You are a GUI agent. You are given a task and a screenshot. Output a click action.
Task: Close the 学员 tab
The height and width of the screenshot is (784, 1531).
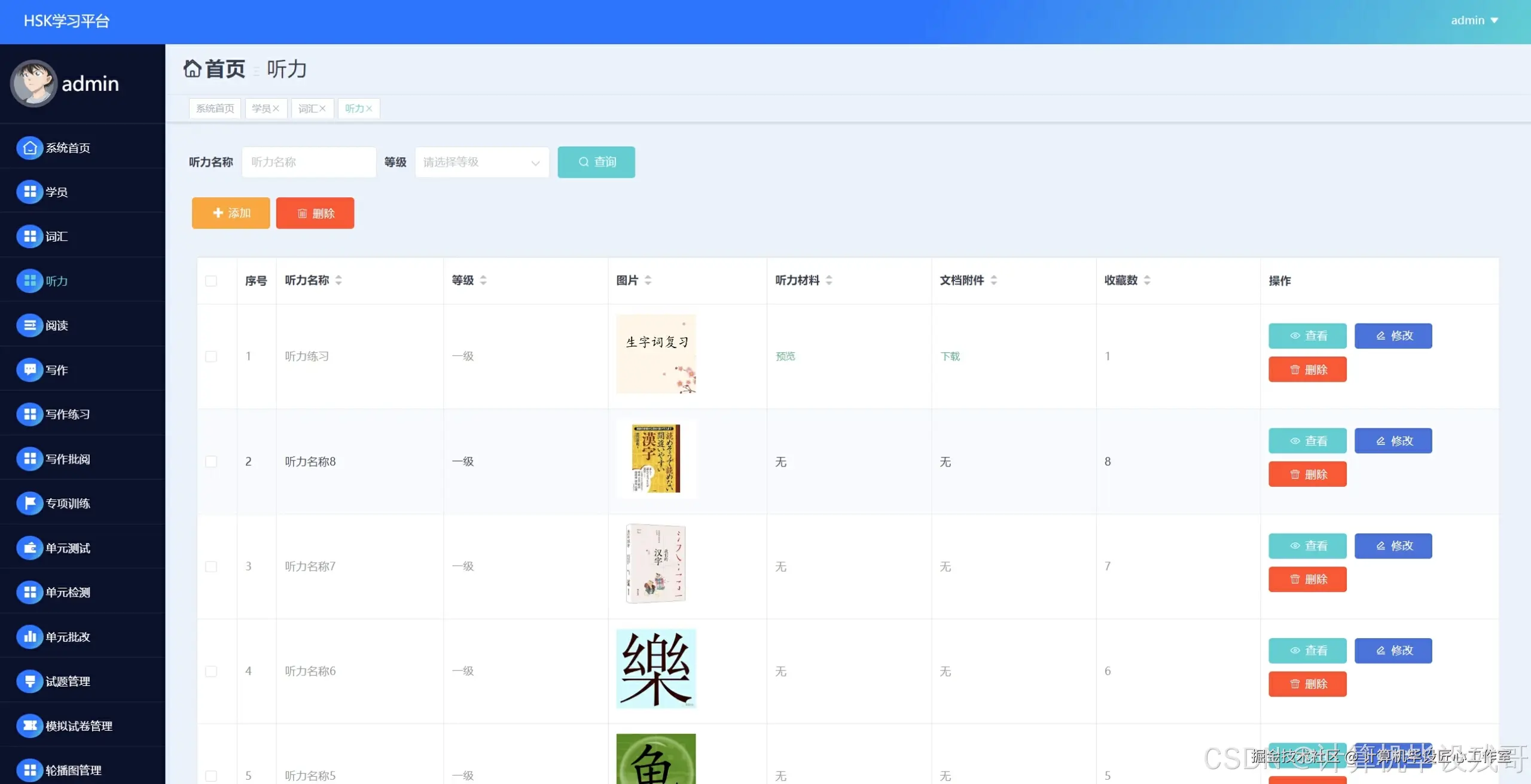click(276, 108)
